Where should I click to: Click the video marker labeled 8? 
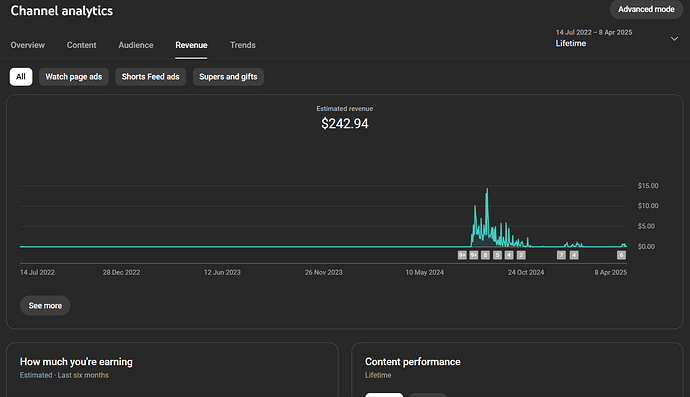485,255
